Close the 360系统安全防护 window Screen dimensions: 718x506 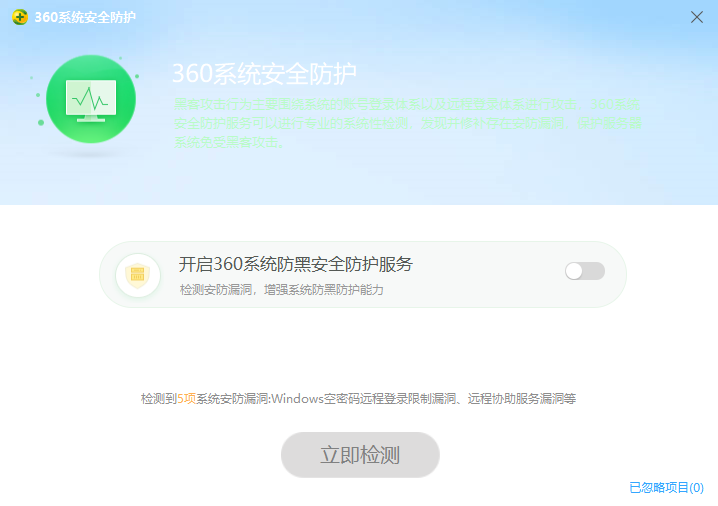697,17
